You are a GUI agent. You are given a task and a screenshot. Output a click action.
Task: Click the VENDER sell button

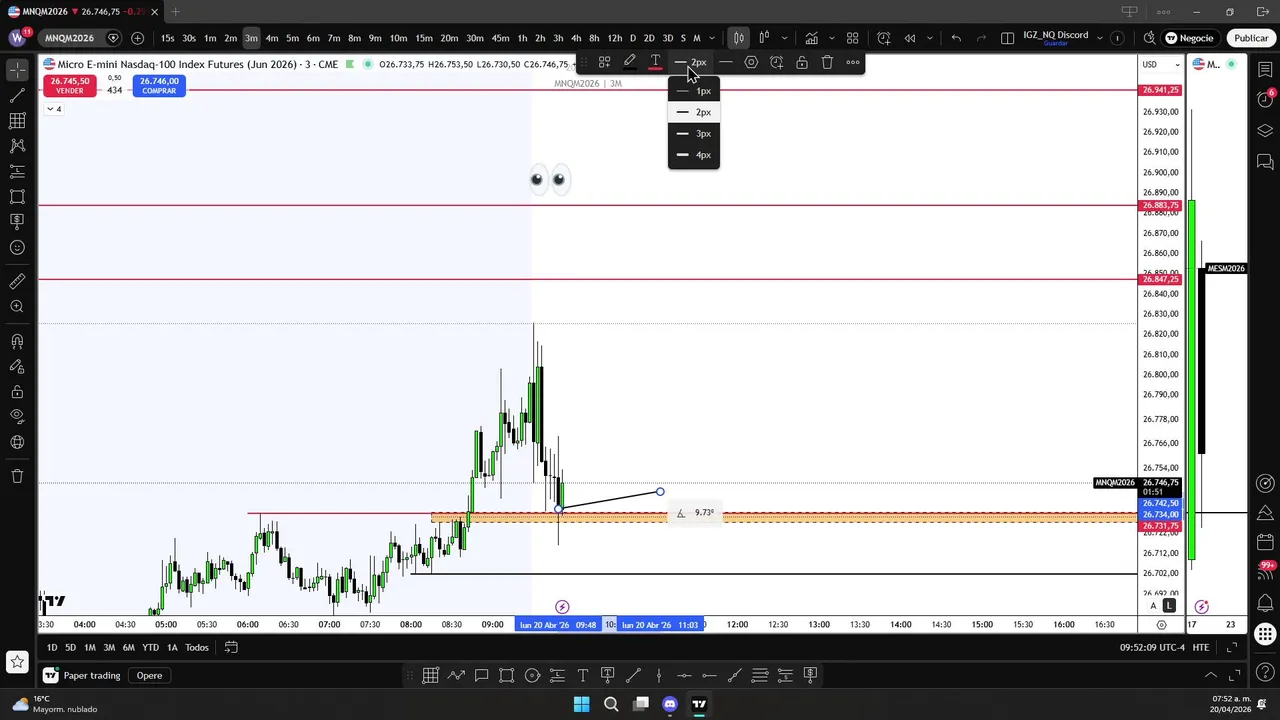point(69,85)
